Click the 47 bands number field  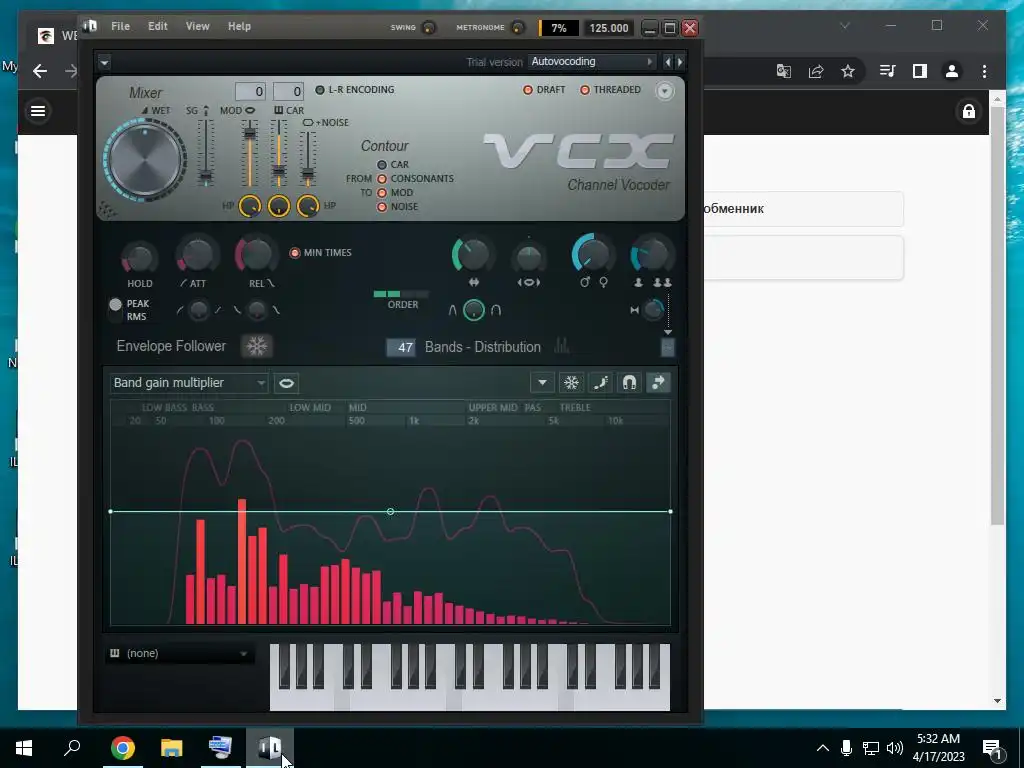coord(401,347)
